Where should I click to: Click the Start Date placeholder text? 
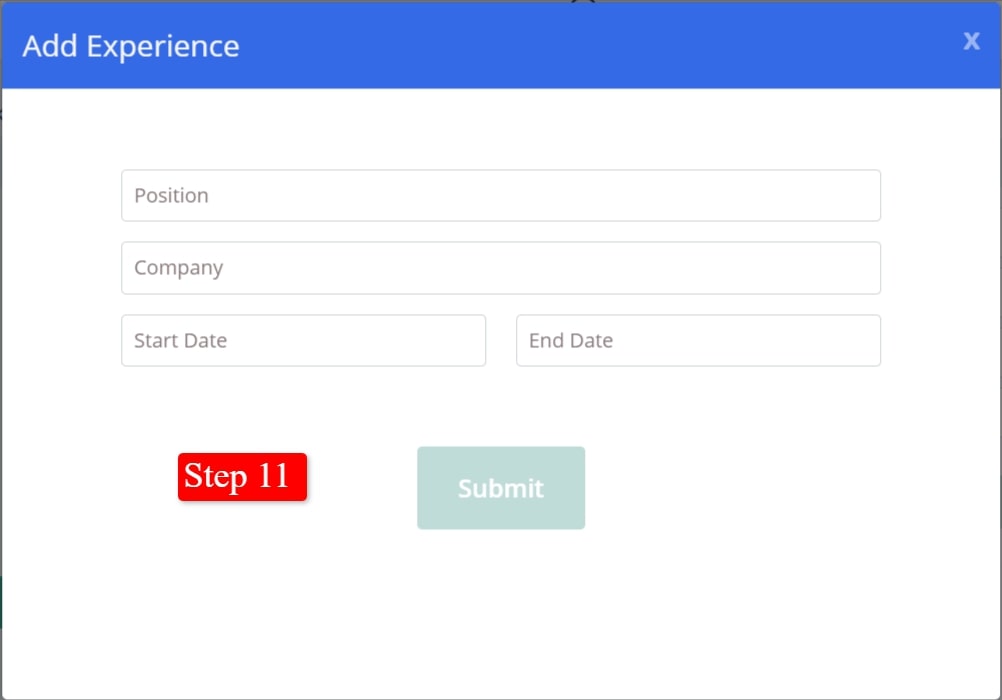180,340
